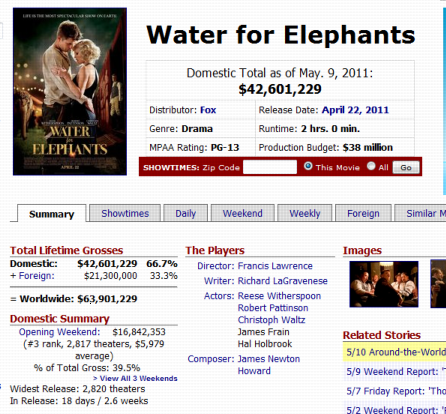446x414 pixels.
Task: Open Reese Witherspoon's actor page link
Action: click(x=279, y=296)
